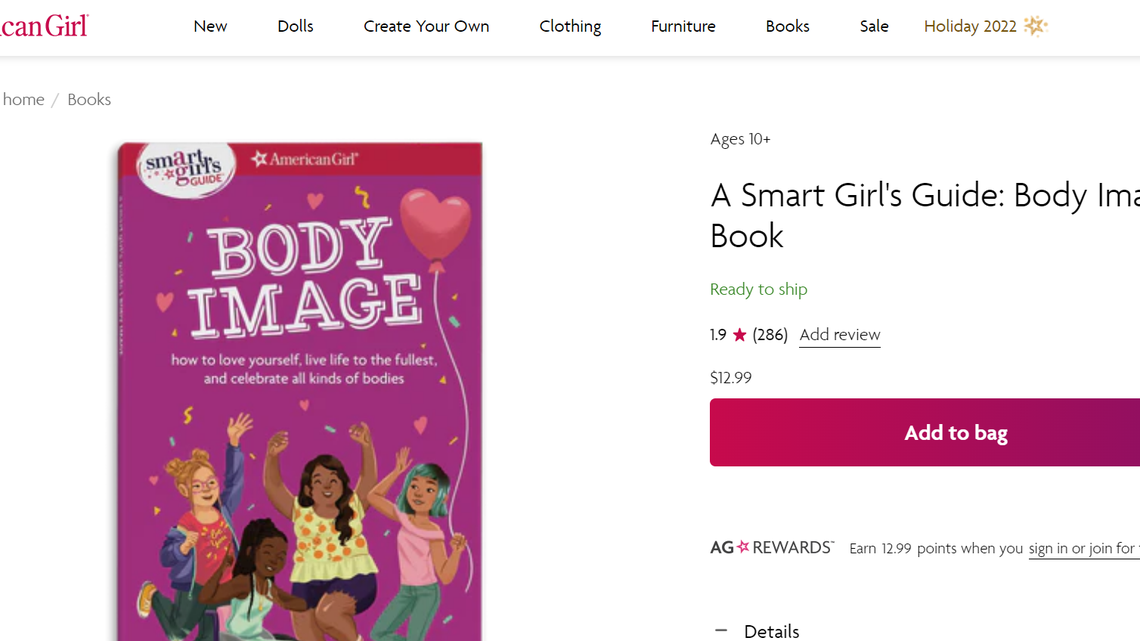Image resolution: width=1140 pixels, height=641 pixels.
Task: Open the Dolls menu
Action: pyautogui.click(x=295, y=26)
